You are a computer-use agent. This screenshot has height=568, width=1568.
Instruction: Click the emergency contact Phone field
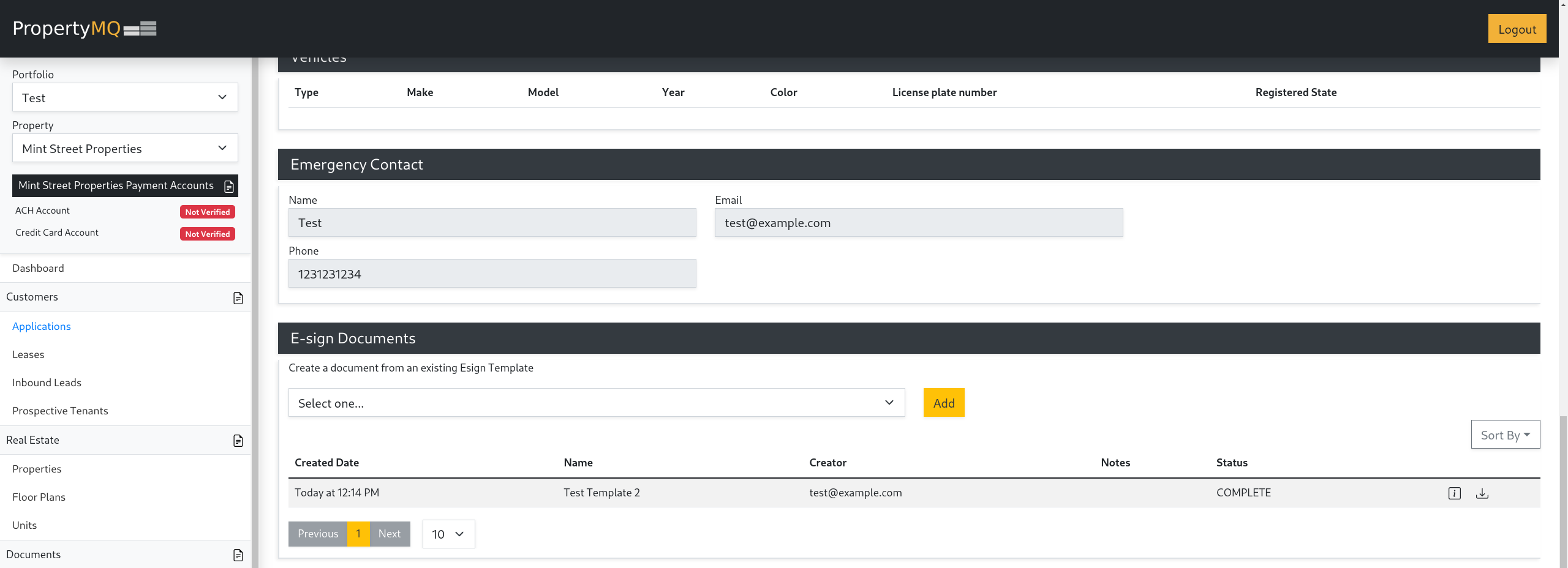click(492, 274)
